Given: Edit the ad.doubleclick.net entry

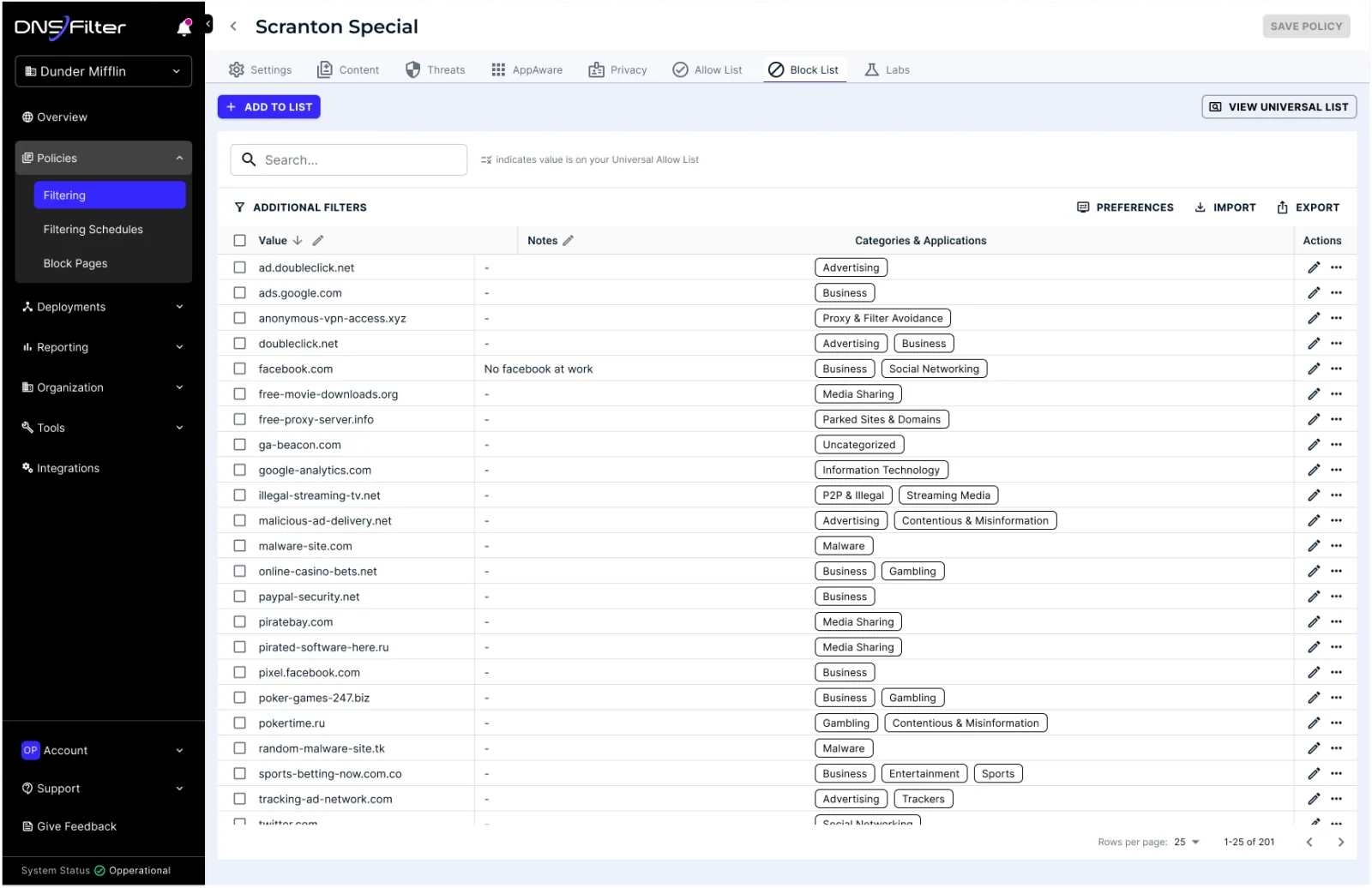Looking at the screenshot, I should click(1314, 267).
